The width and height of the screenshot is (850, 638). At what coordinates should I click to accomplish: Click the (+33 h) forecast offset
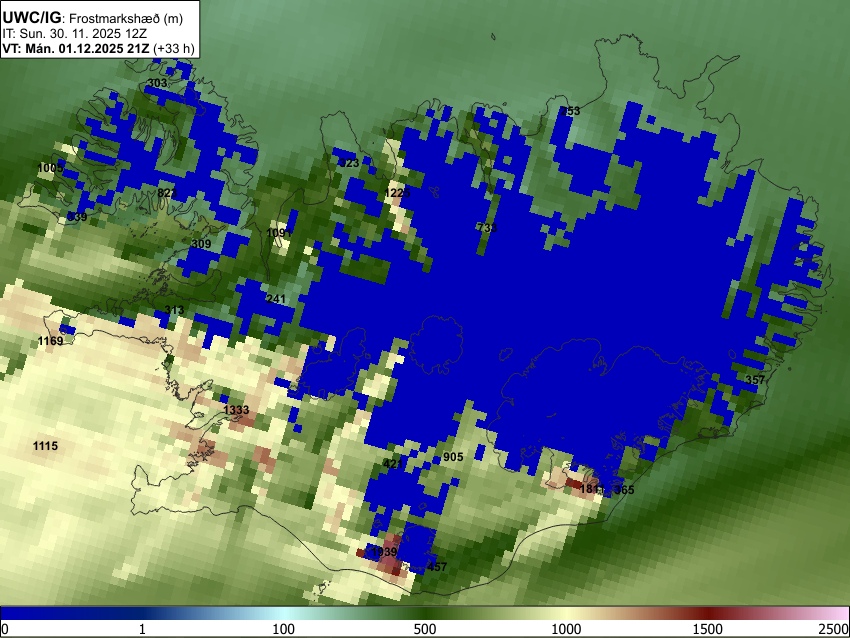pos(173,49)
